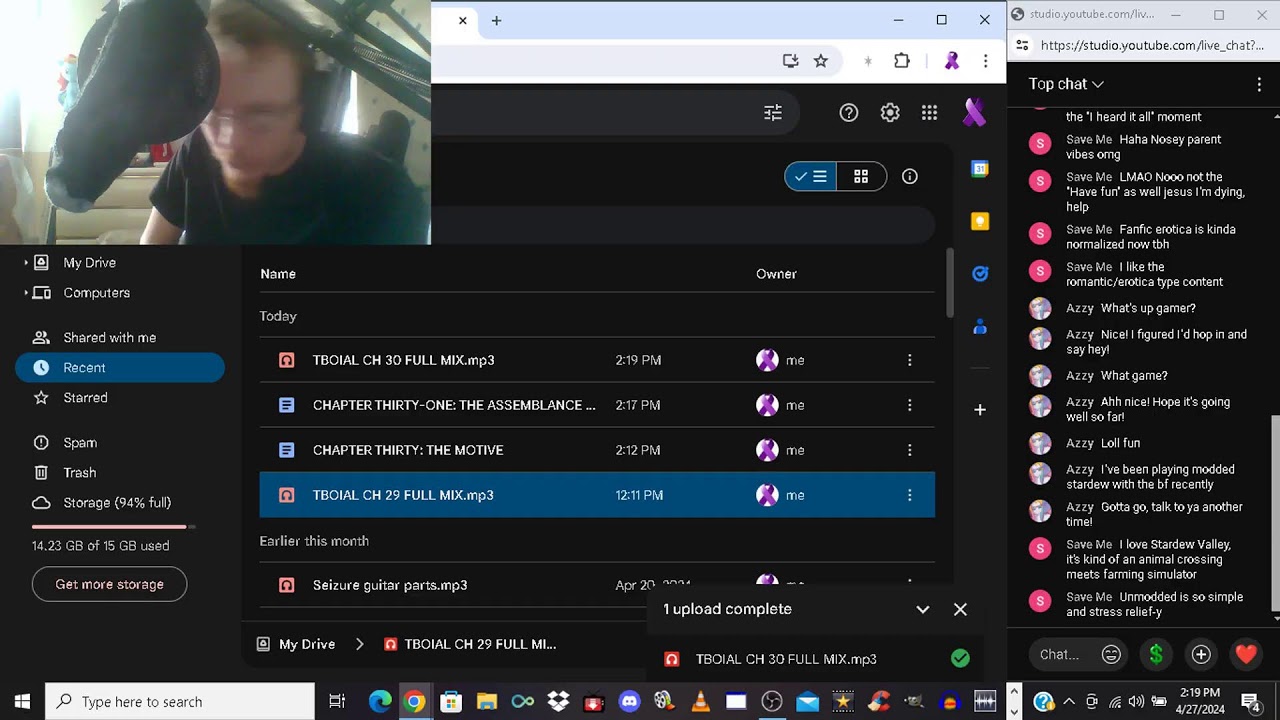Click storage usage progress bar

pos(113,526)
